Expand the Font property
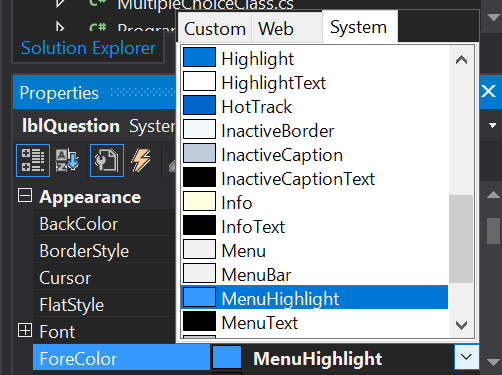 tap(25, 330)
